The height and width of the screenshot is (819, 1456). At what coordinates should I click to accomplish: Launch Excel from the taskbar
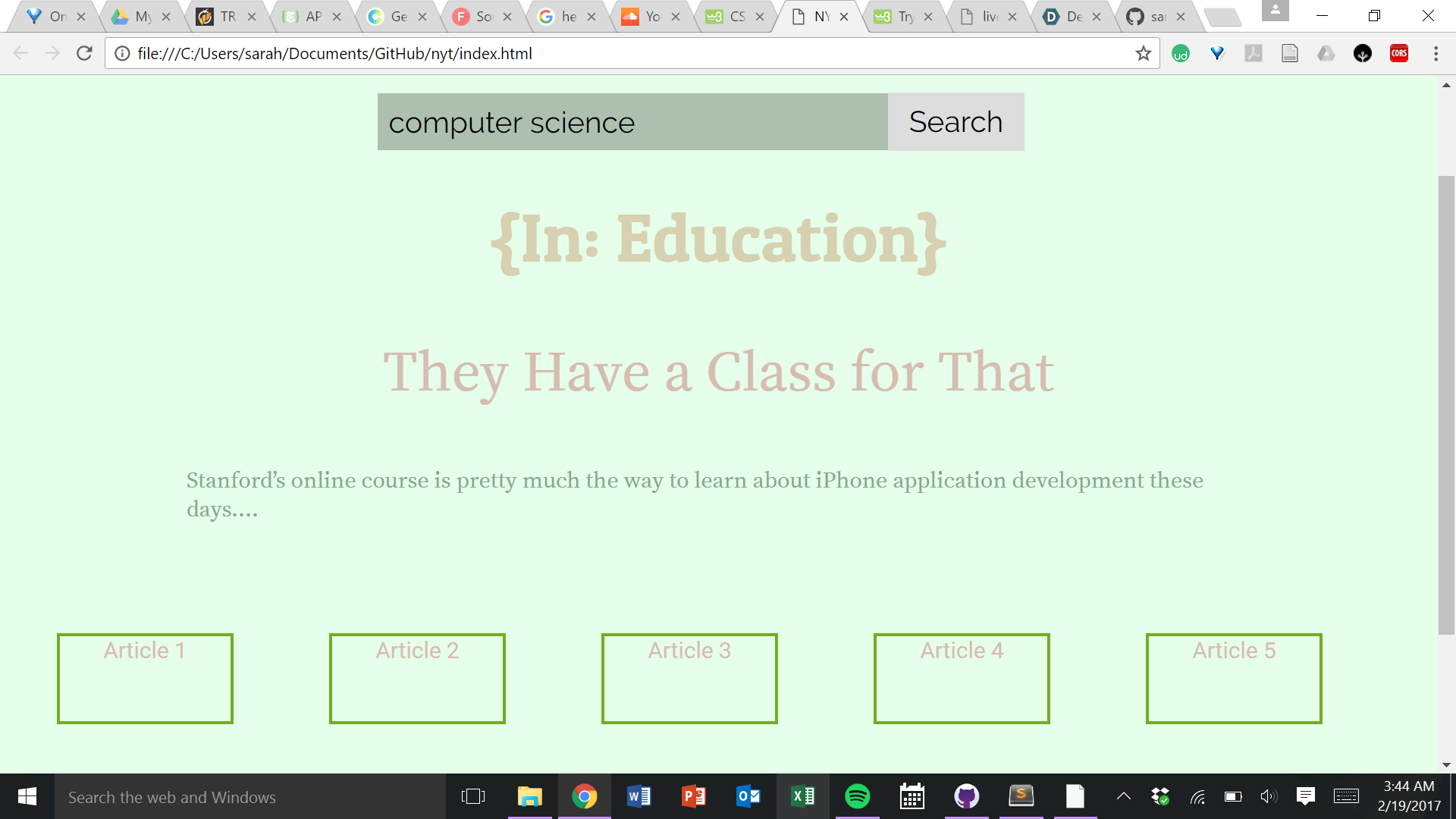pos(802,796)
